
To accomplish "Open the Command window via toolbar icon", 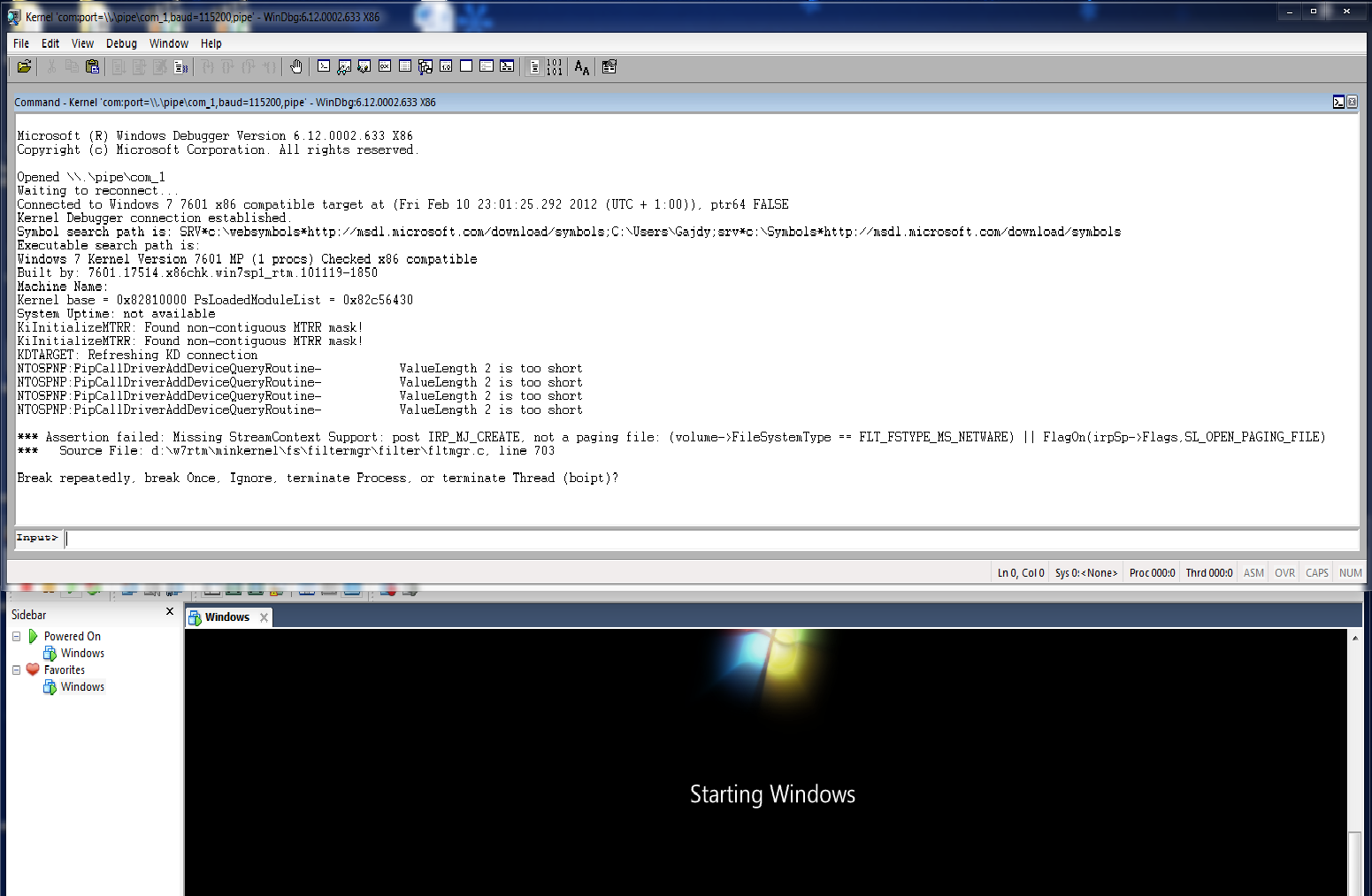I will [x=324, y=66].
